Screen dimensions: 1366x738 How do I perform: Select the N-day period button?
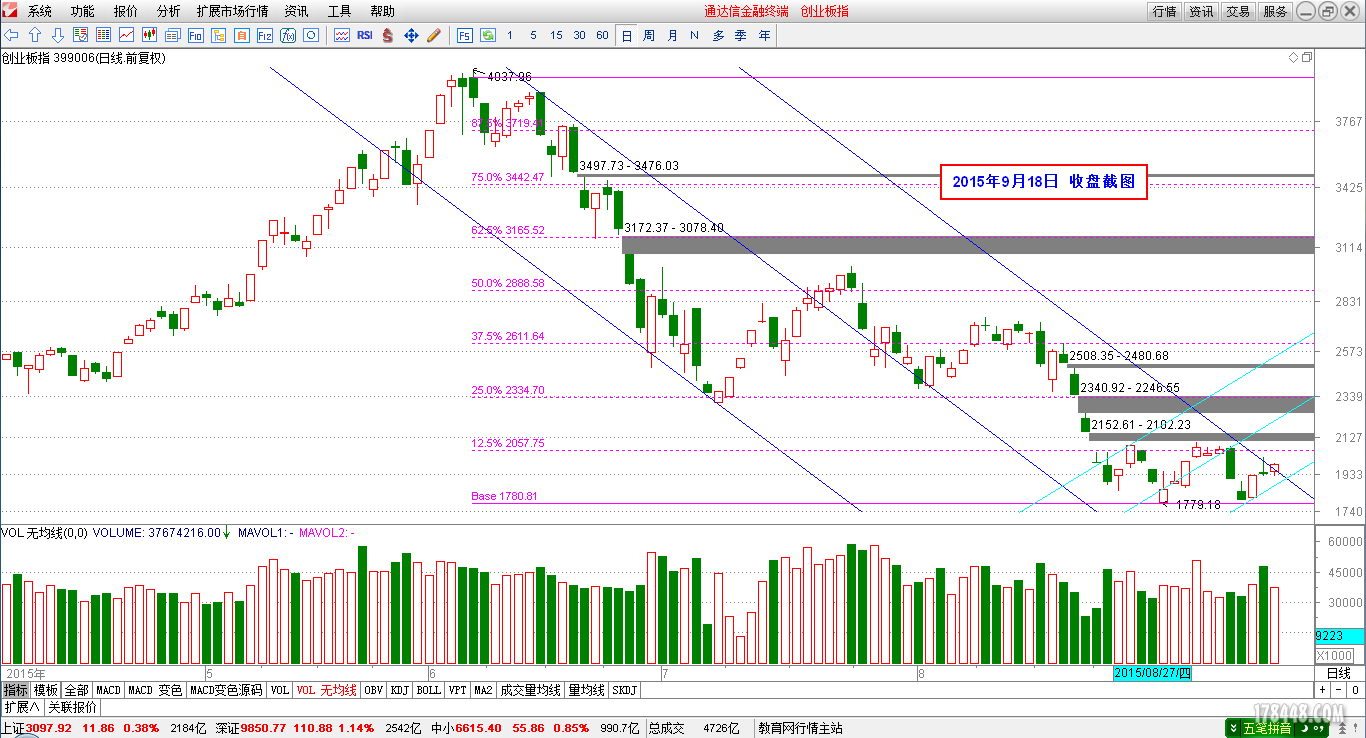click(695, 35)
